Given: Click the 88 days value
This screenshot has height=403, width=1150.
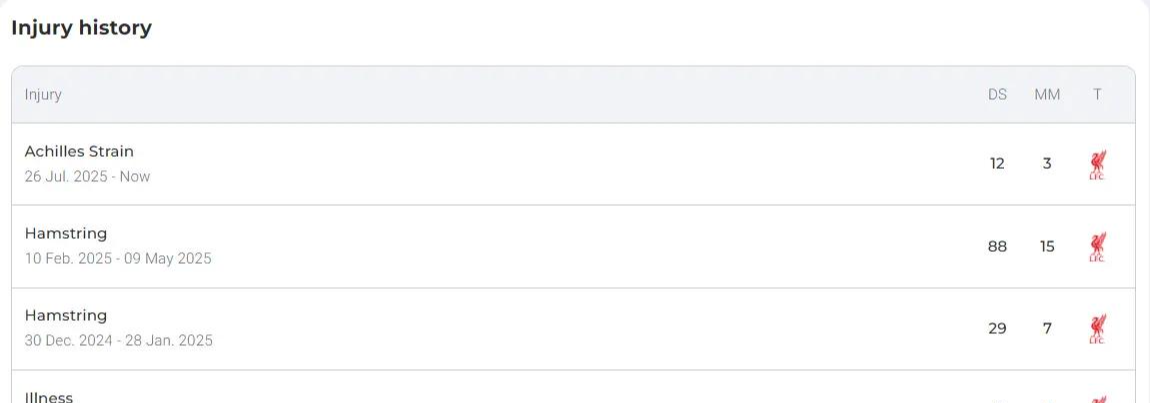Looking at the screenshot, I should [x=997, y=247].
